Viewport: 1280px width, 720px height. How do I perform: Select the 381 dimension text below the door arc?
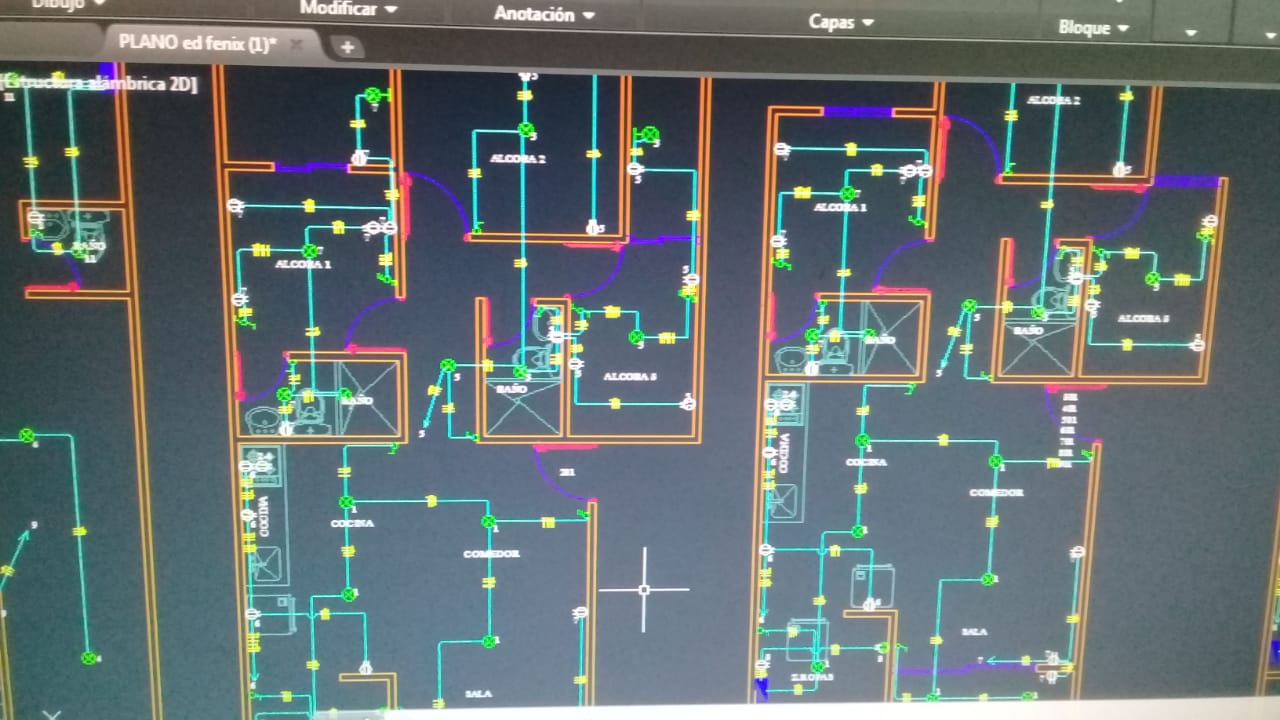567,472
